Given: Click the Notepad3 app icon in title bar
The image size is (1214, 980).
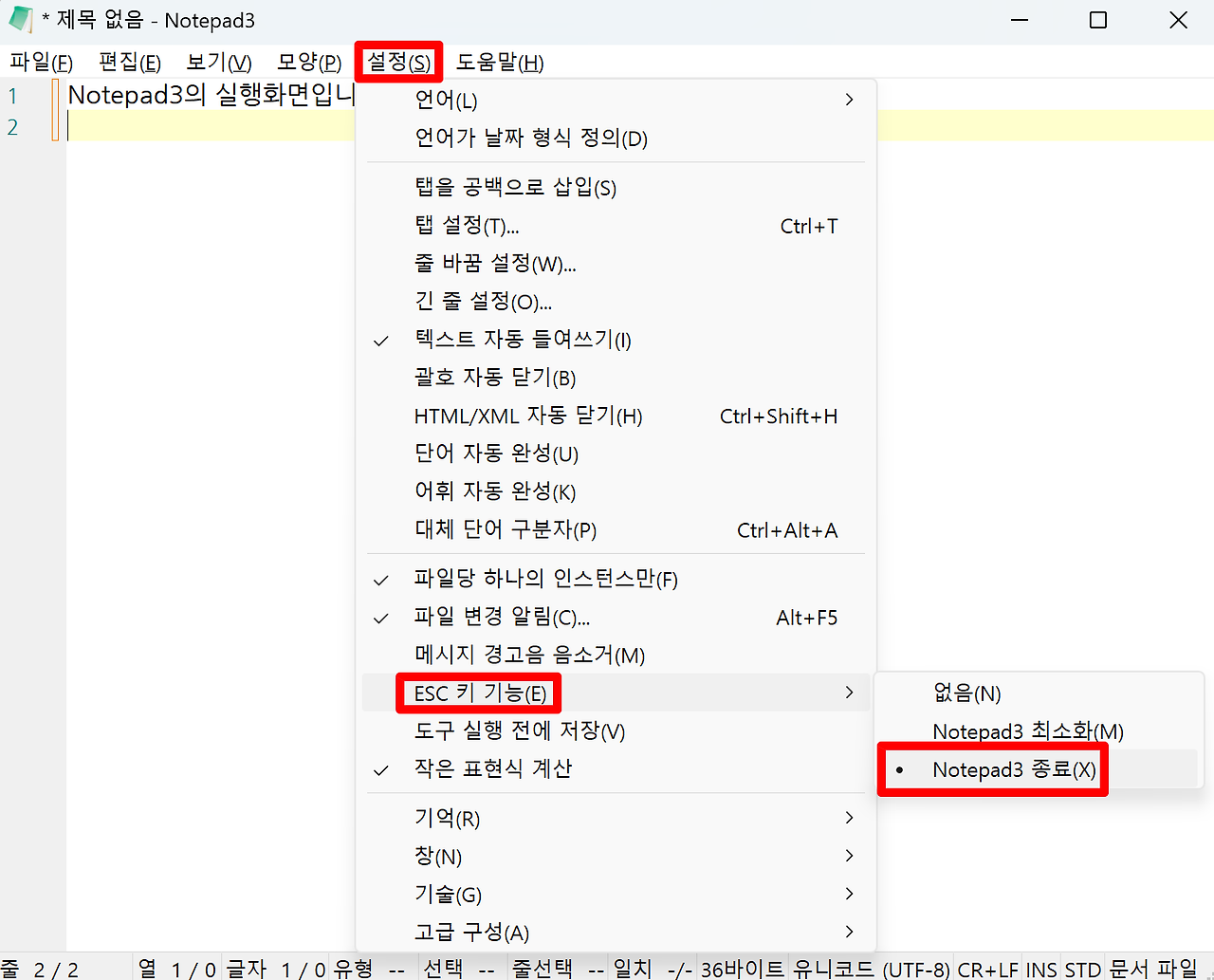Looking at the screenshot, I should 21,19.
